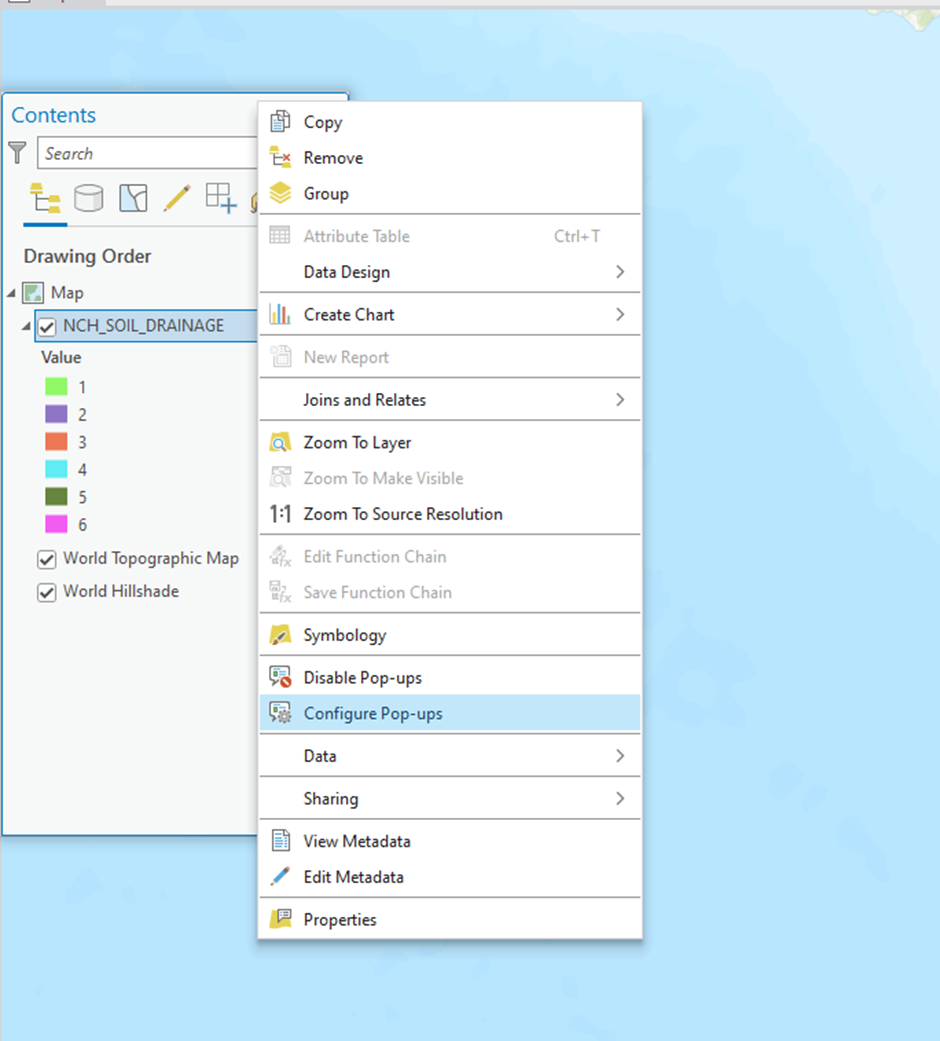The height and width of the screenshot is (1041, 940).
Task: Click the filter icon in Contents panel
Action: [16, 153]
